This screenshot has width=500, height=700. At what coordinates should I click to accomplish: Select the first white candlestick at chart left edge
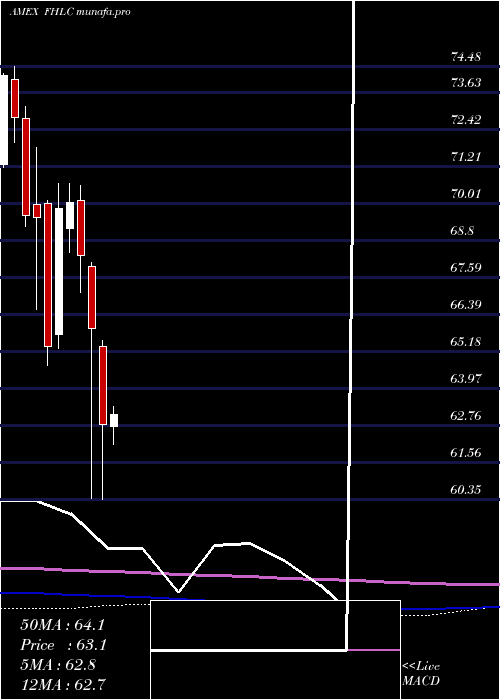point(4,120)
